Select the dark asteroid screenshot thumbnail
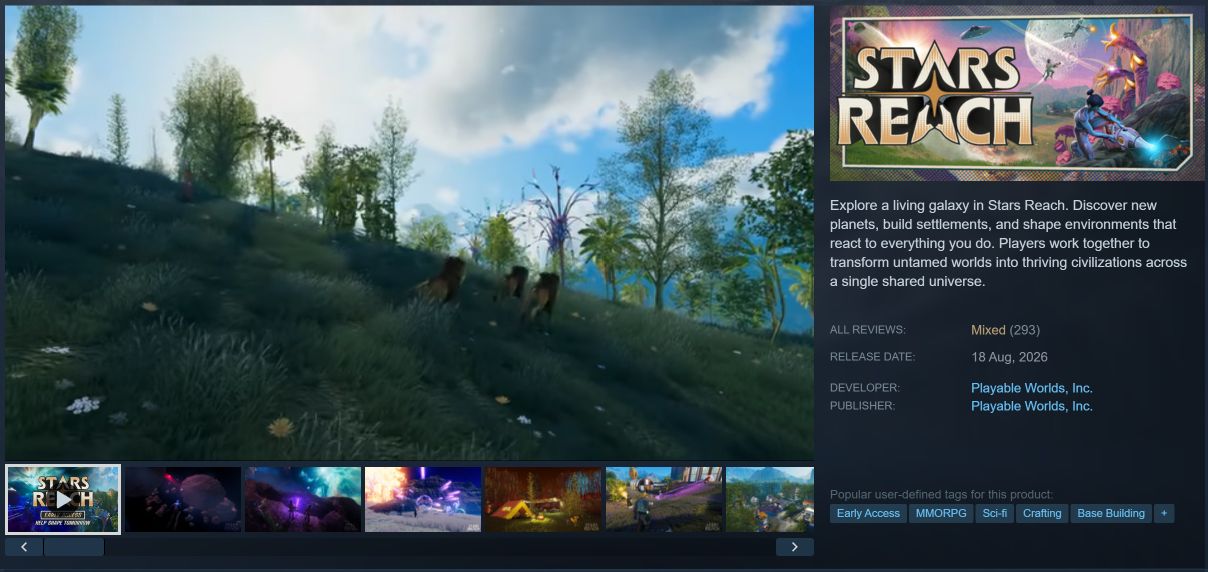The height and width of the screenshot is (572, 1208). (x=183, y=499)
